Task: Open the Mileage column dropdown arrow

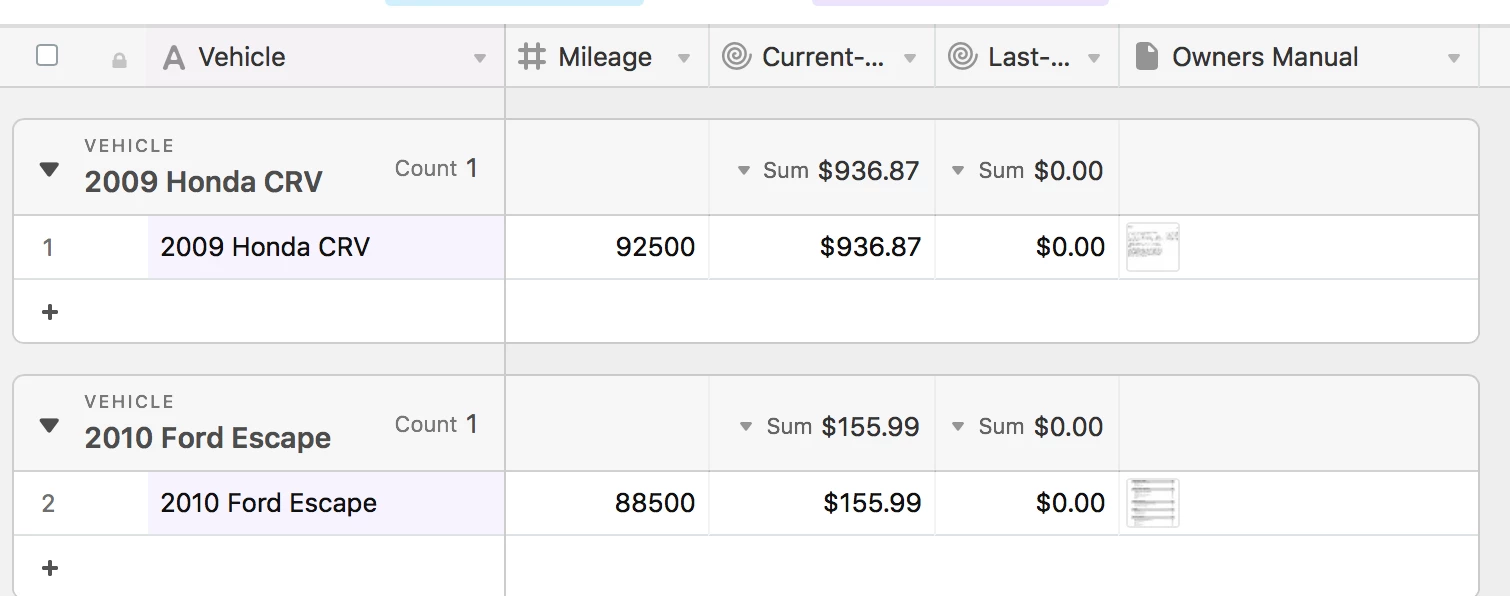Action: 684,59
